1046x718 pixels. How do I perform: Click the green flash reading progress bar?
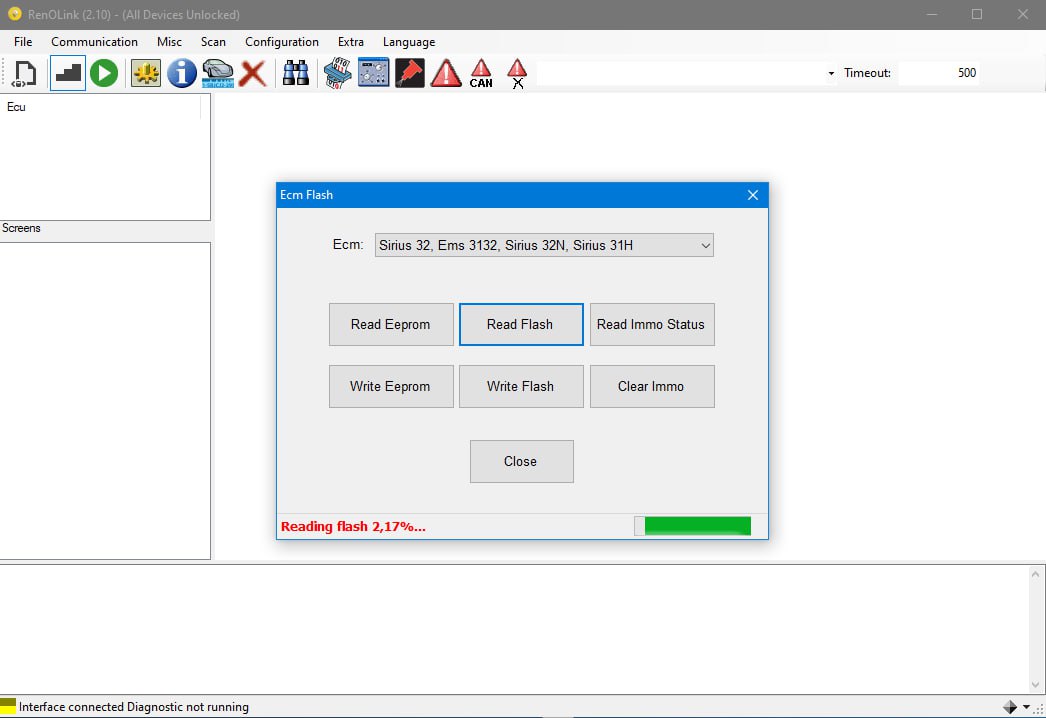(696, 526)
